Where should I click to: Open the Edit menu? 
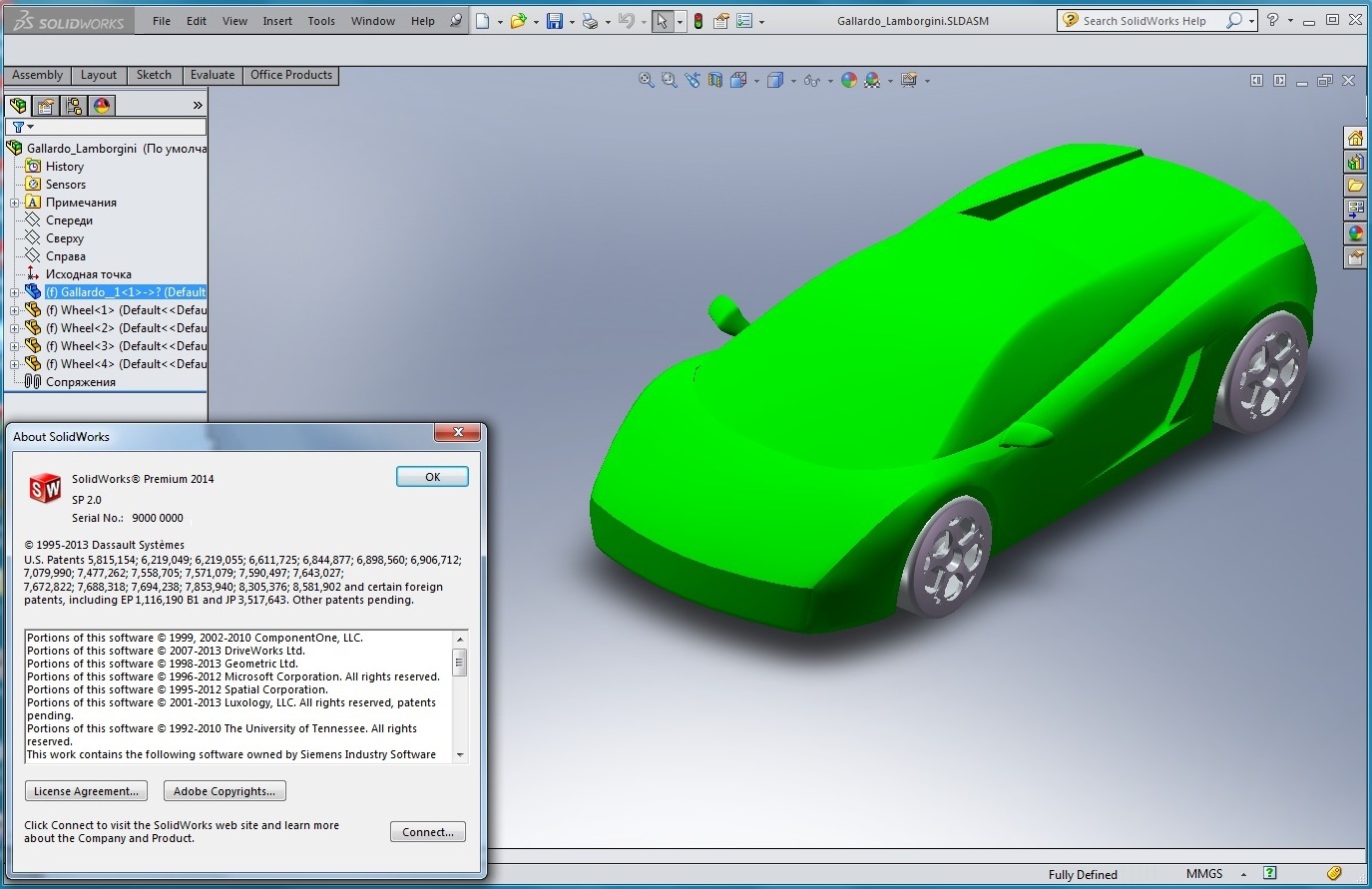click(197, 21)
